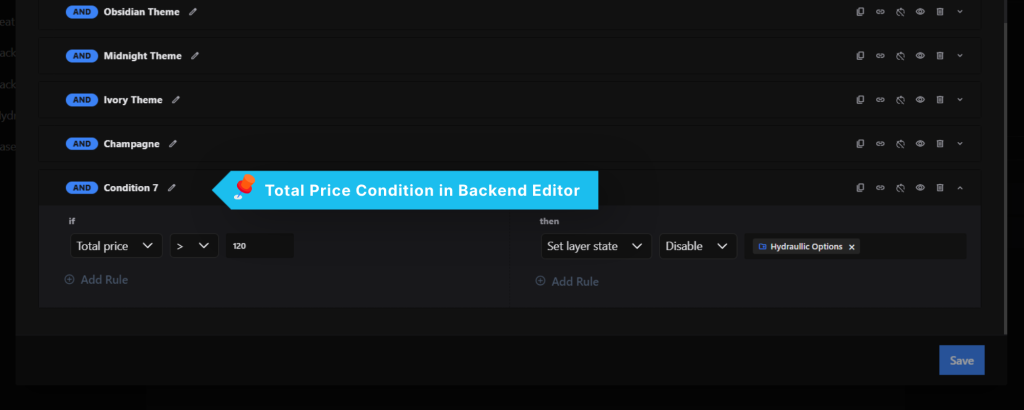Add Rule under the if section

(96, 279)
